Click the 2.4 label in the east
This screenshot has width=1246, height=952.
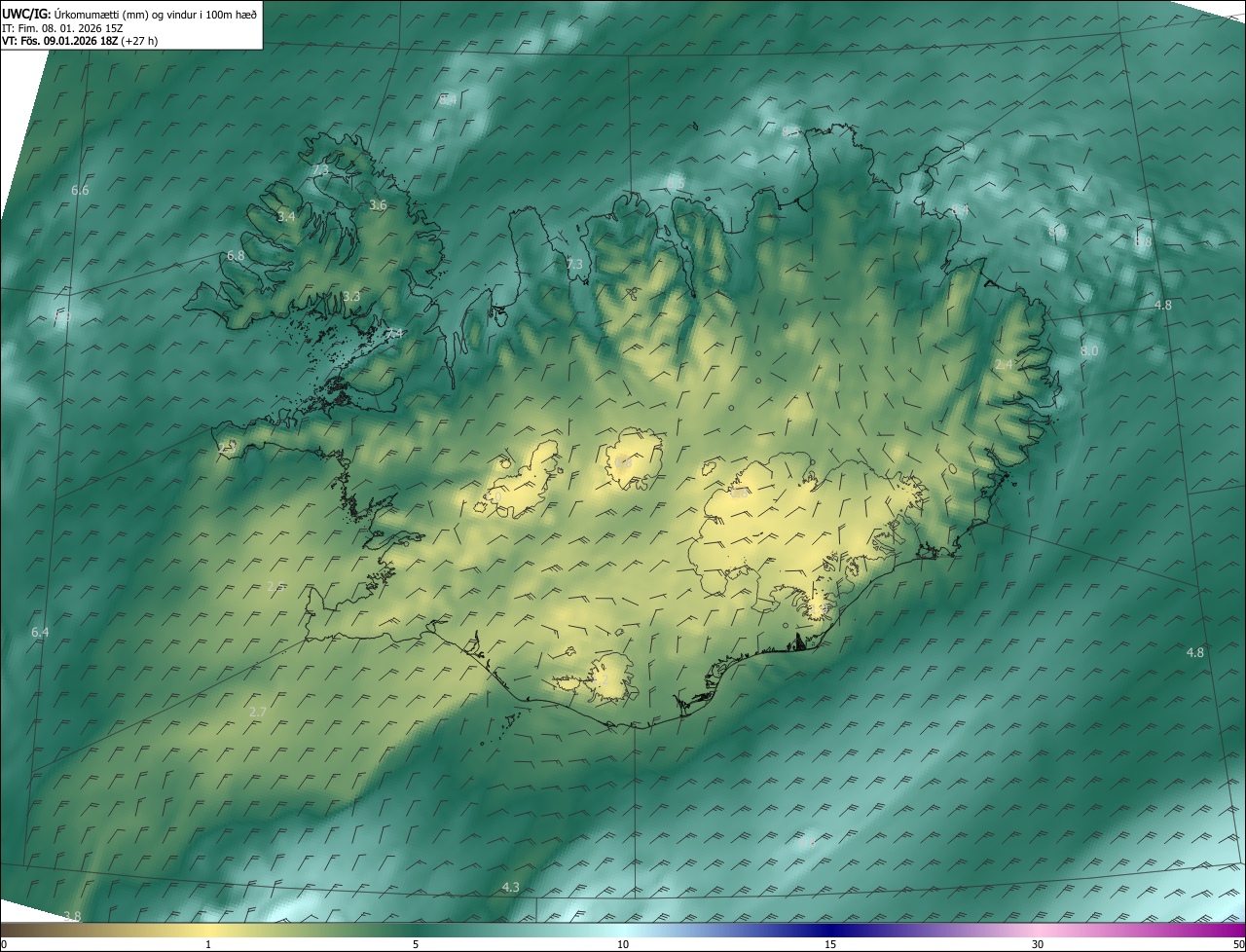(x=1004, y=364)
